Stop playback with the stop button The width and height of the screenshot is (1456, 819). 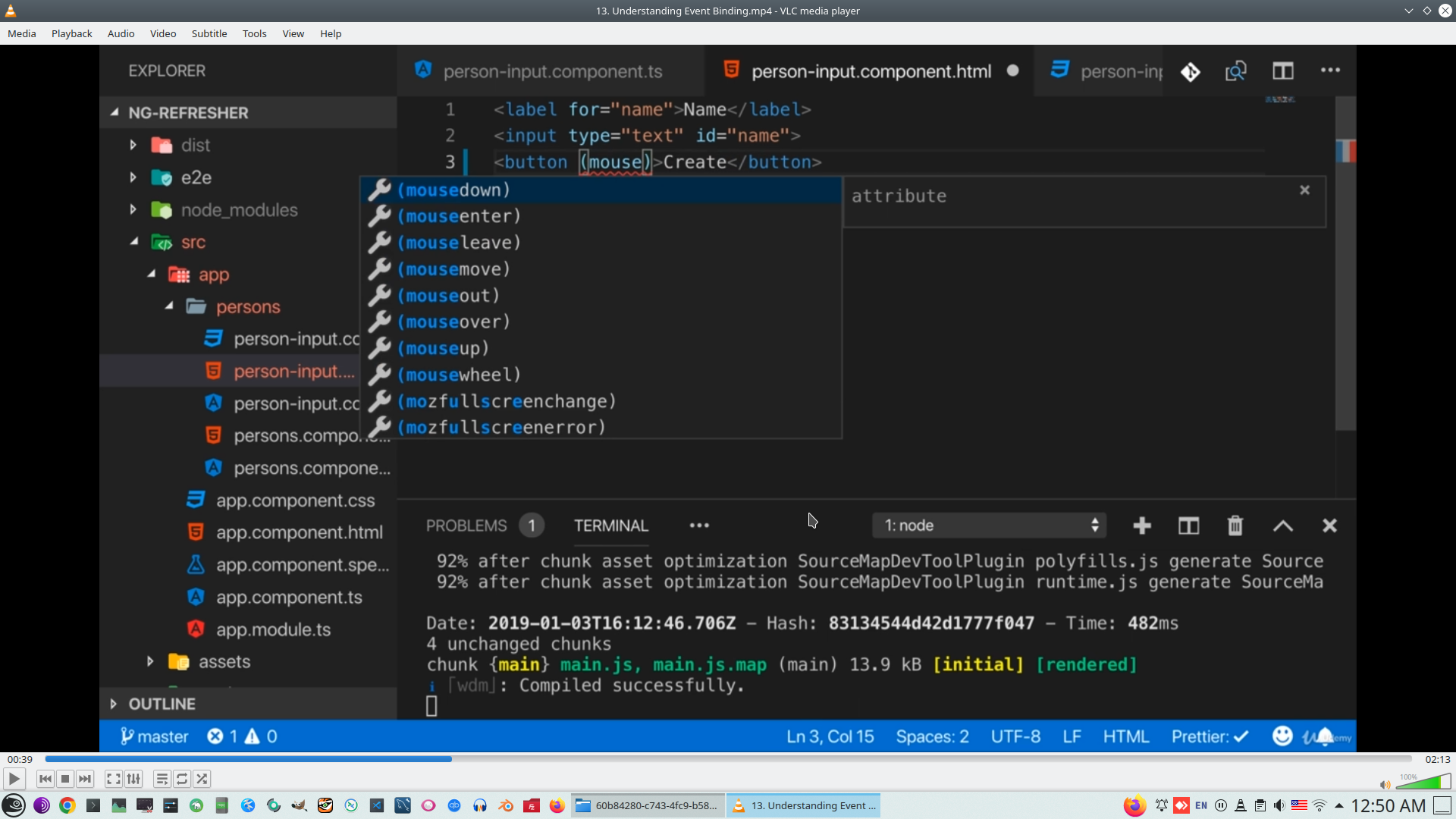(x=65, y=779)
